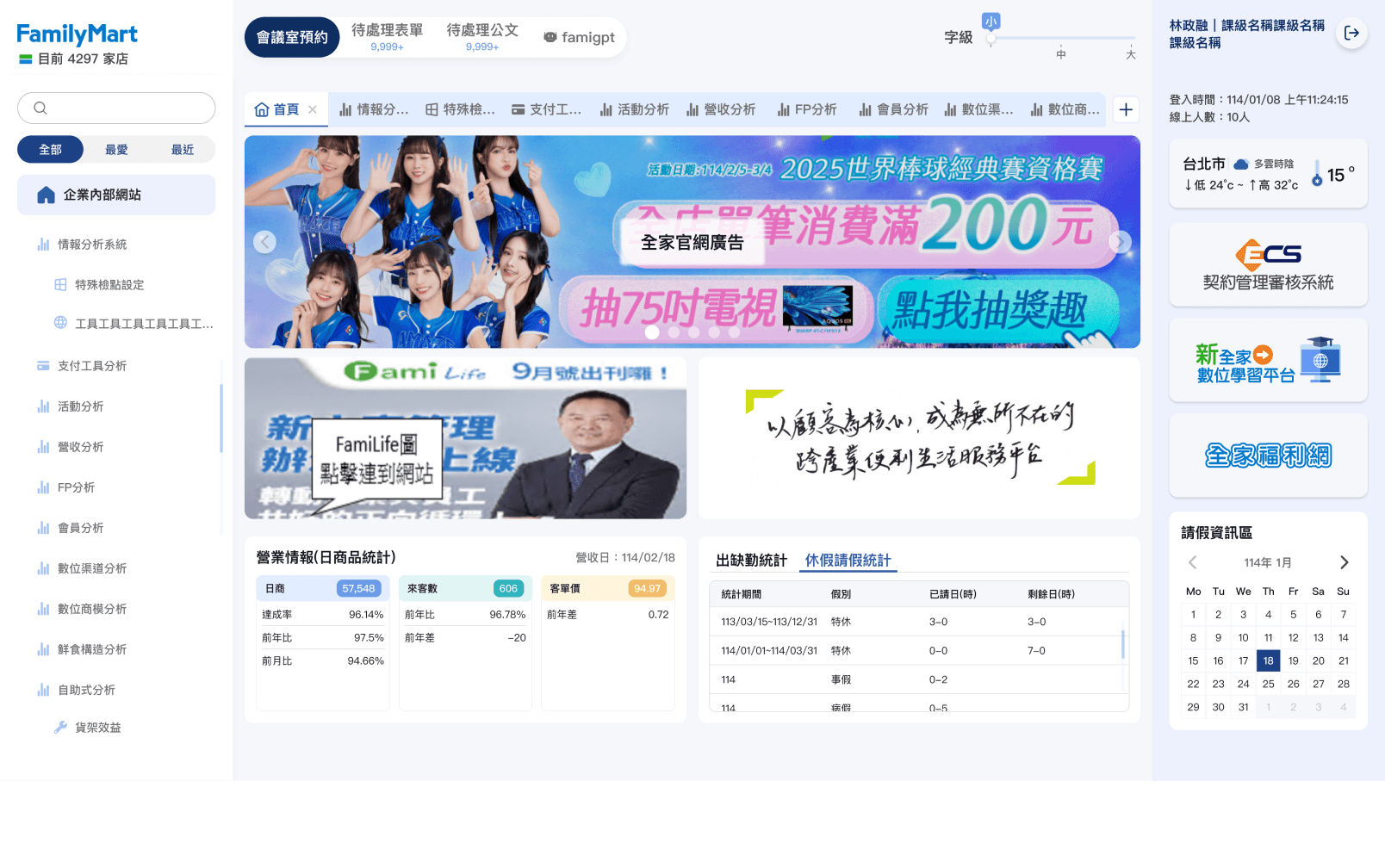This screenshot has width=1385, height=868.
Task: Switch to 會員分析 tab in tab bar
Action: (x=894, y=109)
